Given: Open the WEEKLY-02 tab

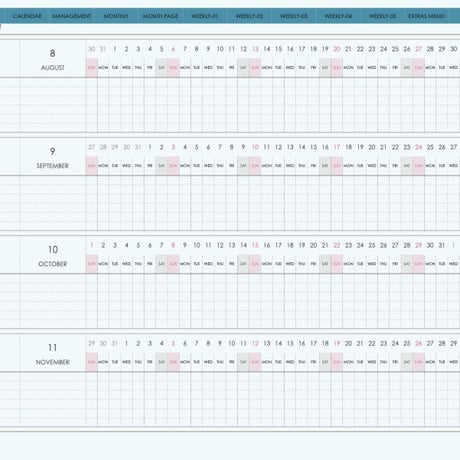Looking at the screenshot, I should pyautogui.click(x=249, y=16).
